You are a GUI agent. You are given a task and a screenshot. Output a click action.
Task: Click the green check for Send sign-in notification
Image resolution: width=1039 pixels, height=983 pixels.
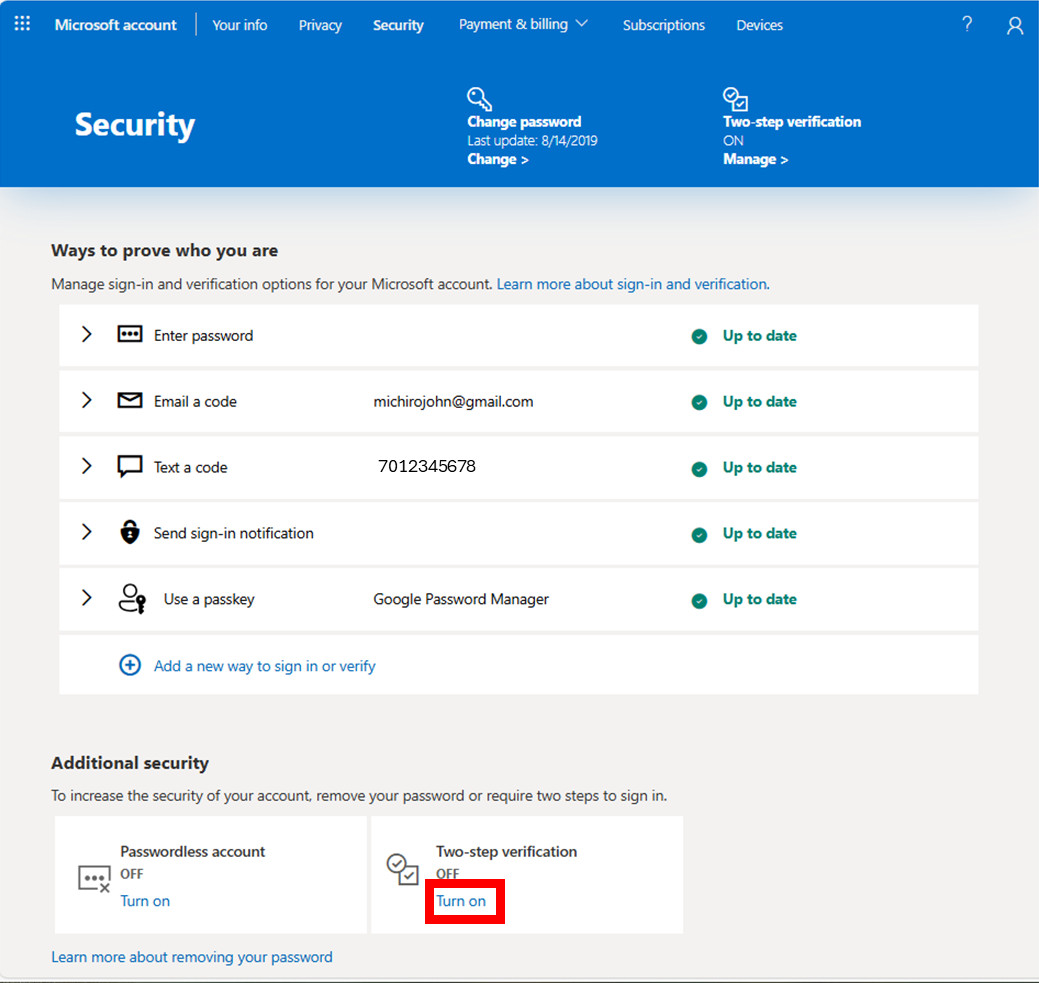tap(699, 534)
